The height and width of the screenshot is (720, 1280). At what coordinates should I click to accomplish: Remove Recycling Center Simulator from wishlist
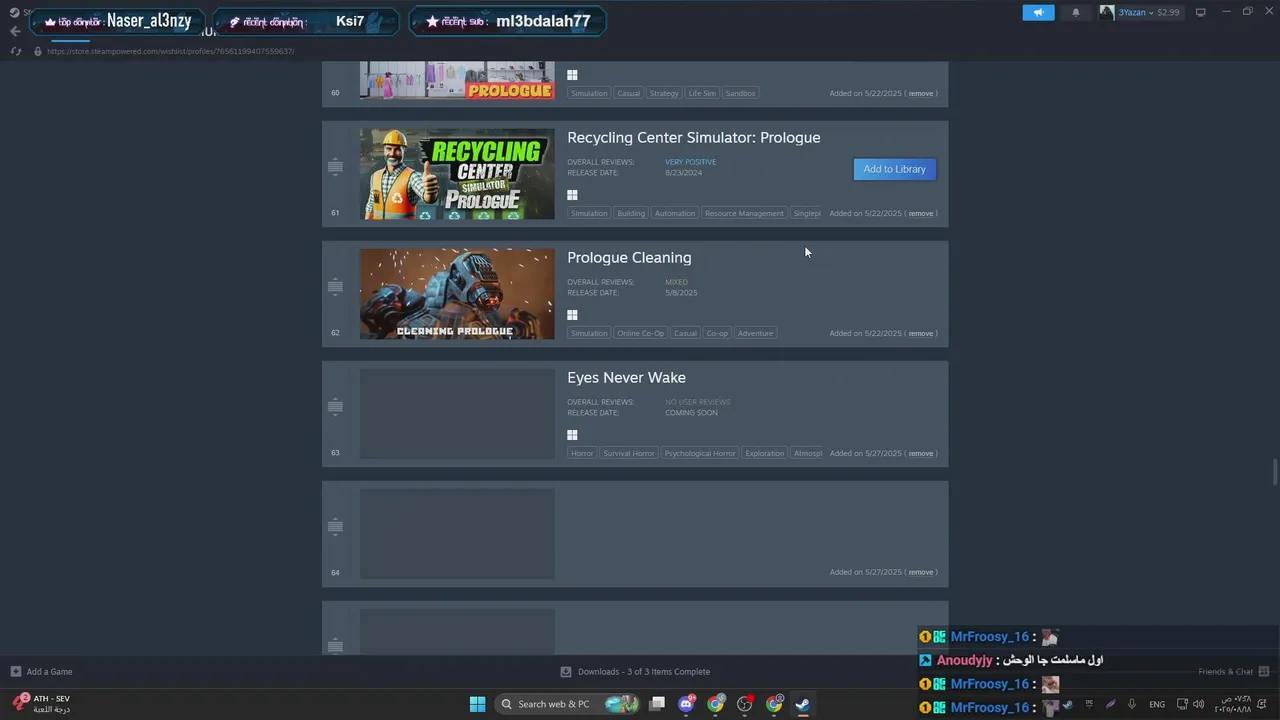920,213
